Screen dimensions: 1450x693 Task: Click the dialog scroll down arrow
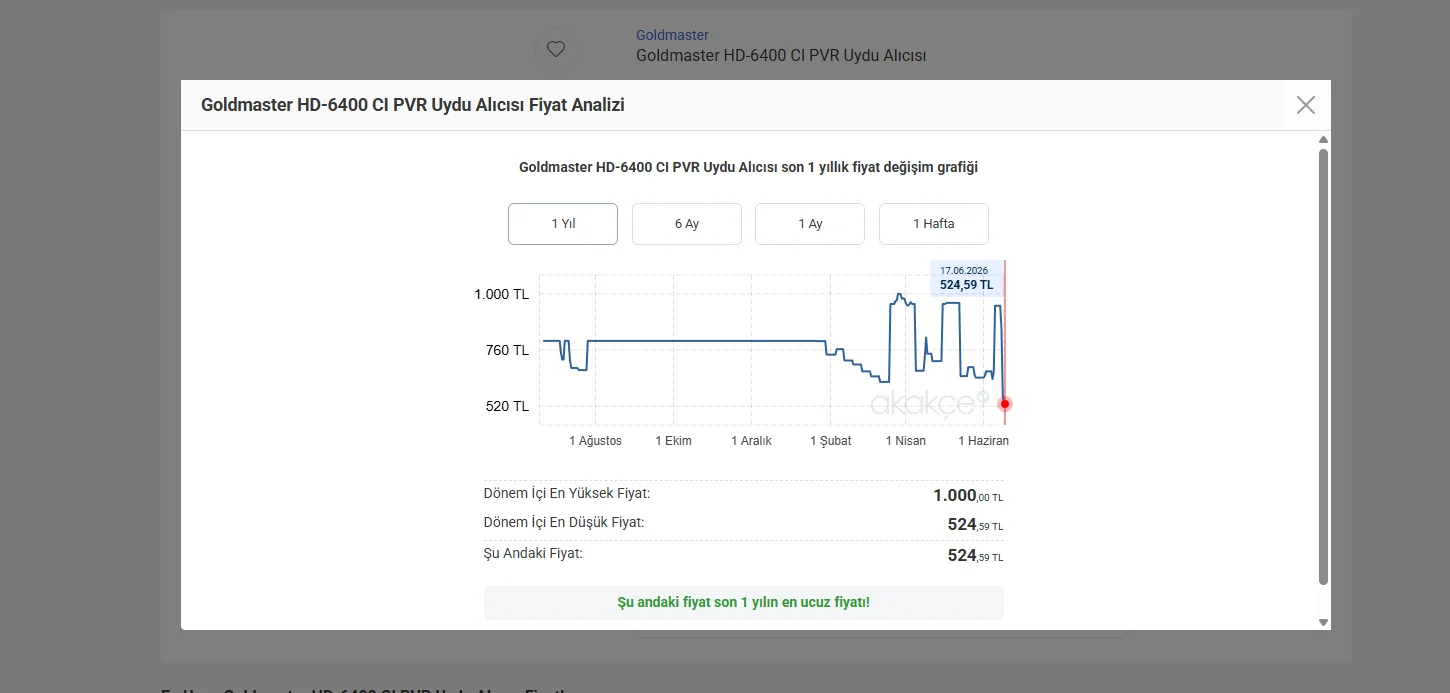(x=1324, y=622)
